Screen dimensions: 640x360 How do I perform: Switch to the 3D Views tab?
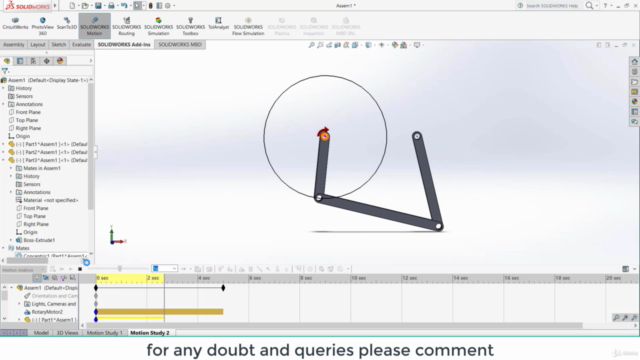(67, 333)
